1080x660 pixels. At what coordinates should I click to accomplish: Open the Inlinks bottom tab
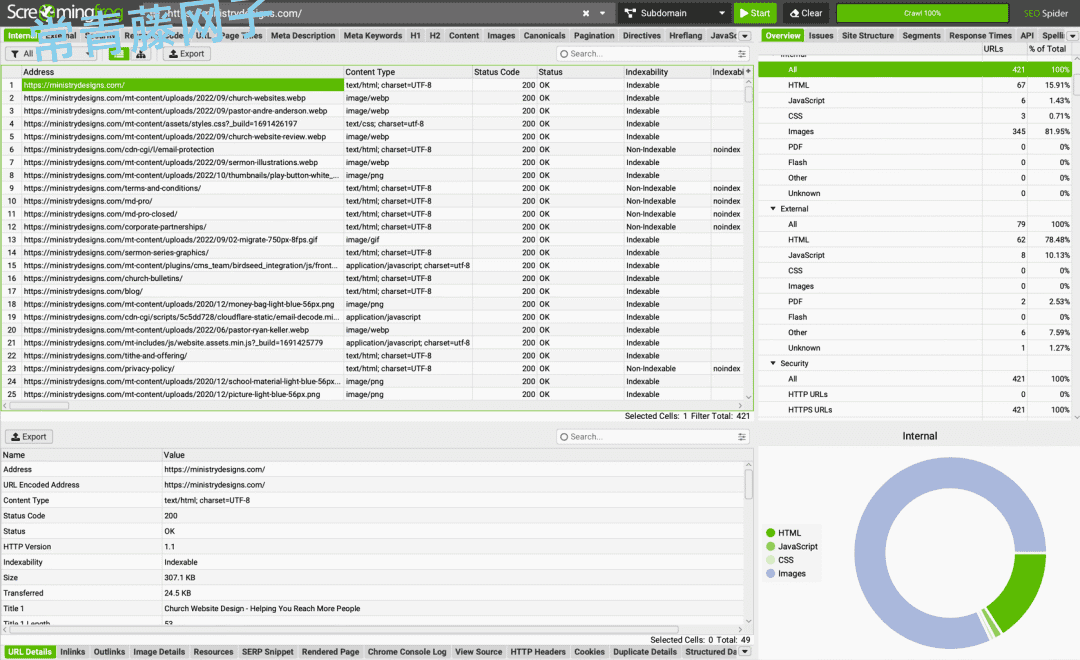(x=72, y=652)
